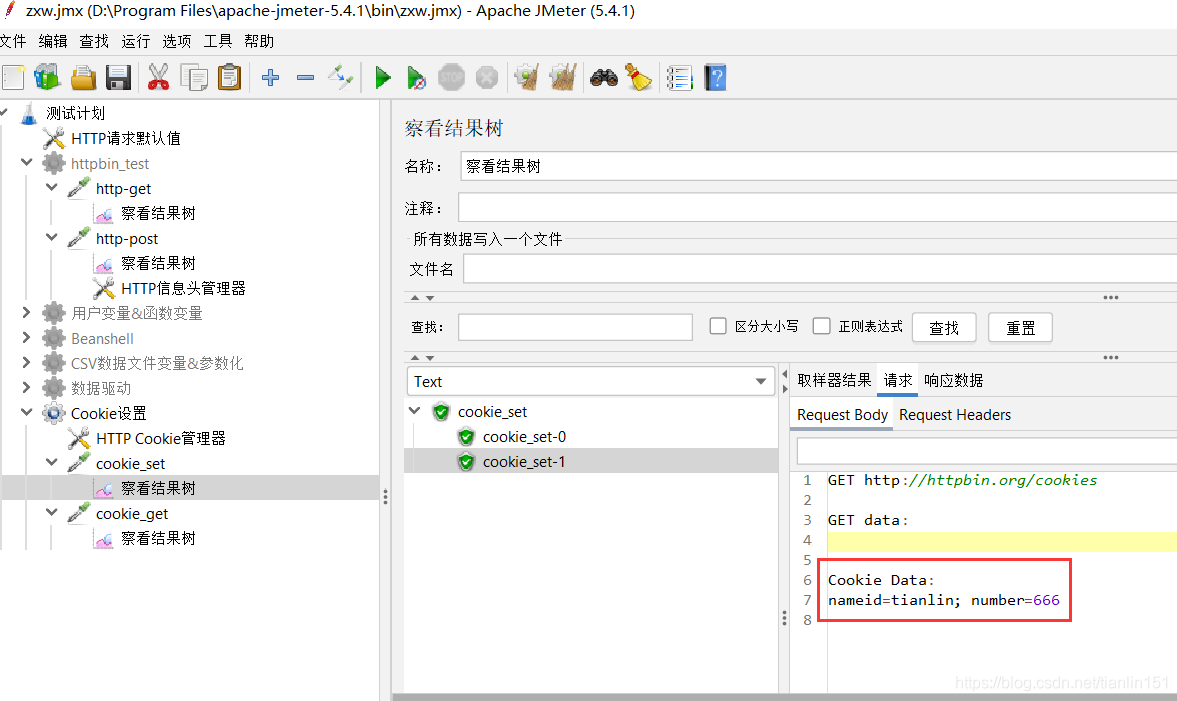The width and height of the screenshot is (1177, 701).
Task: Toggle the 区分大小写 checkbox
Action: 718,326
